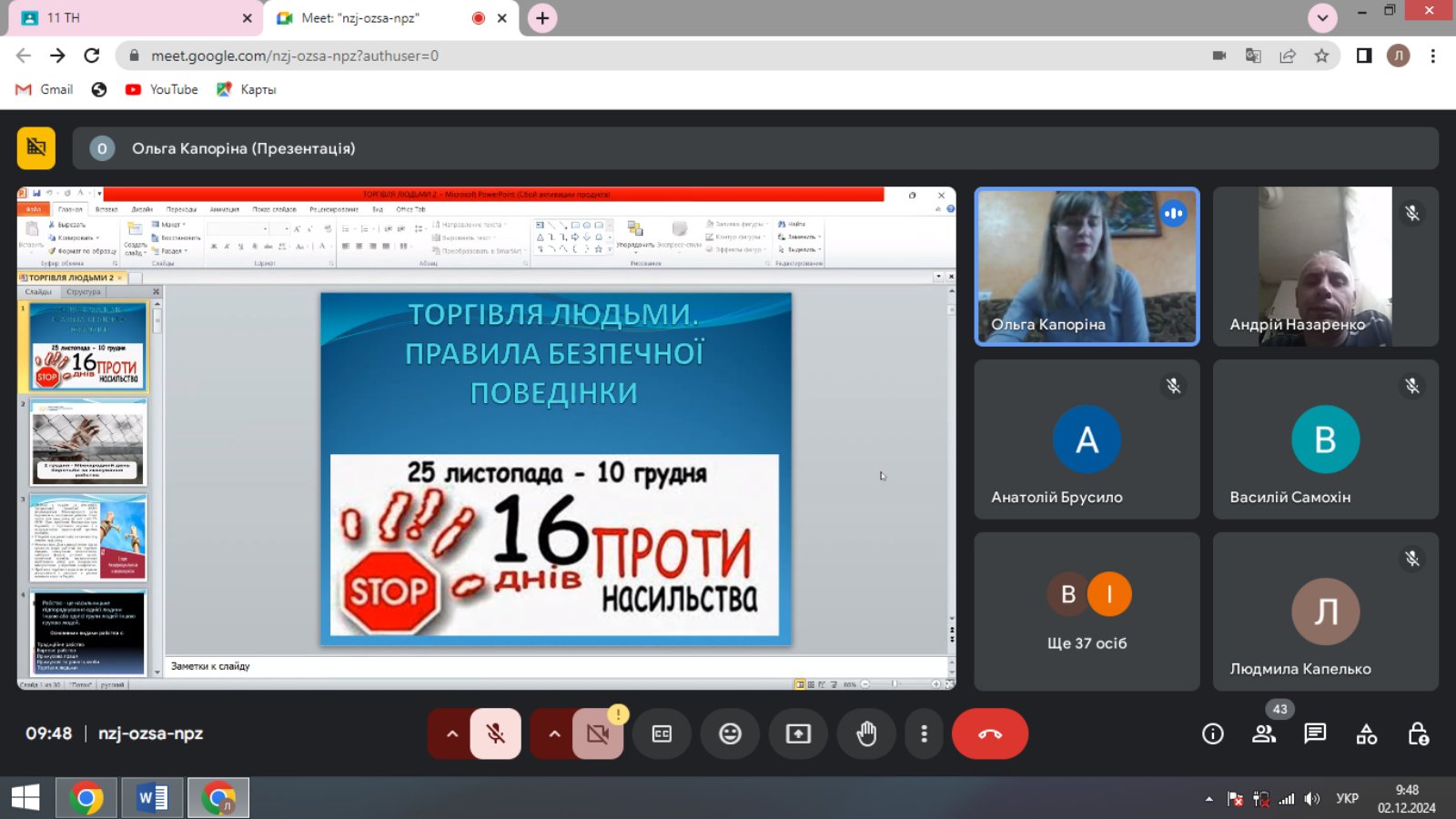The height and width of the screenshot is (819, 1456).
Task: Click the leave call red button
Action: [989, 733]
